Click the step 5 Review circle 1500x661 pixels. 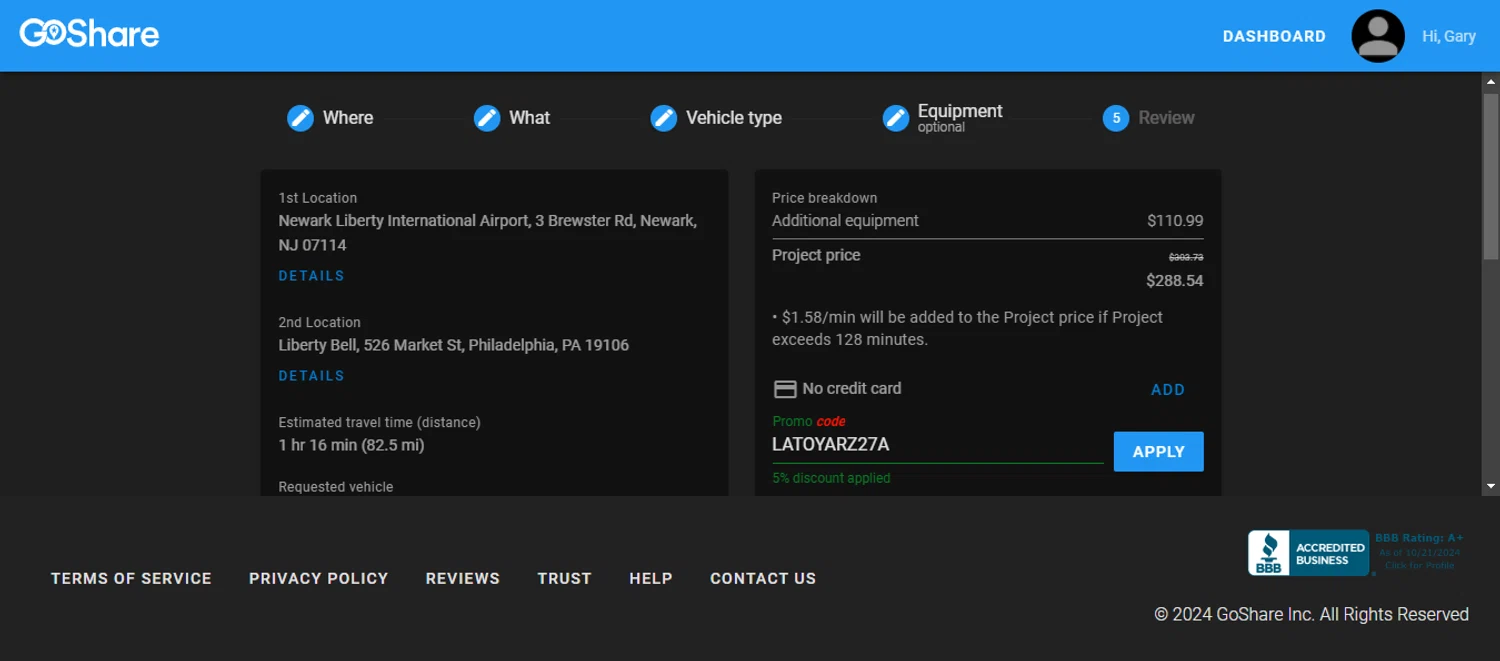(1116, 118)
